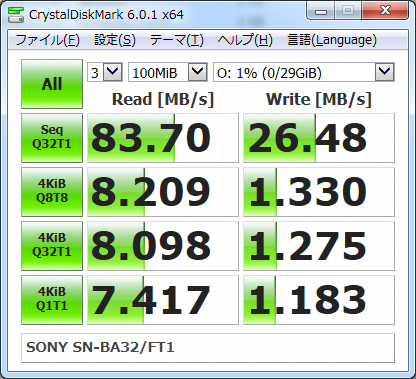Screen dimensions: 416x379
Task: Click the SONY SN-BA32/FT1 comment field
Action: click(208, 348)
